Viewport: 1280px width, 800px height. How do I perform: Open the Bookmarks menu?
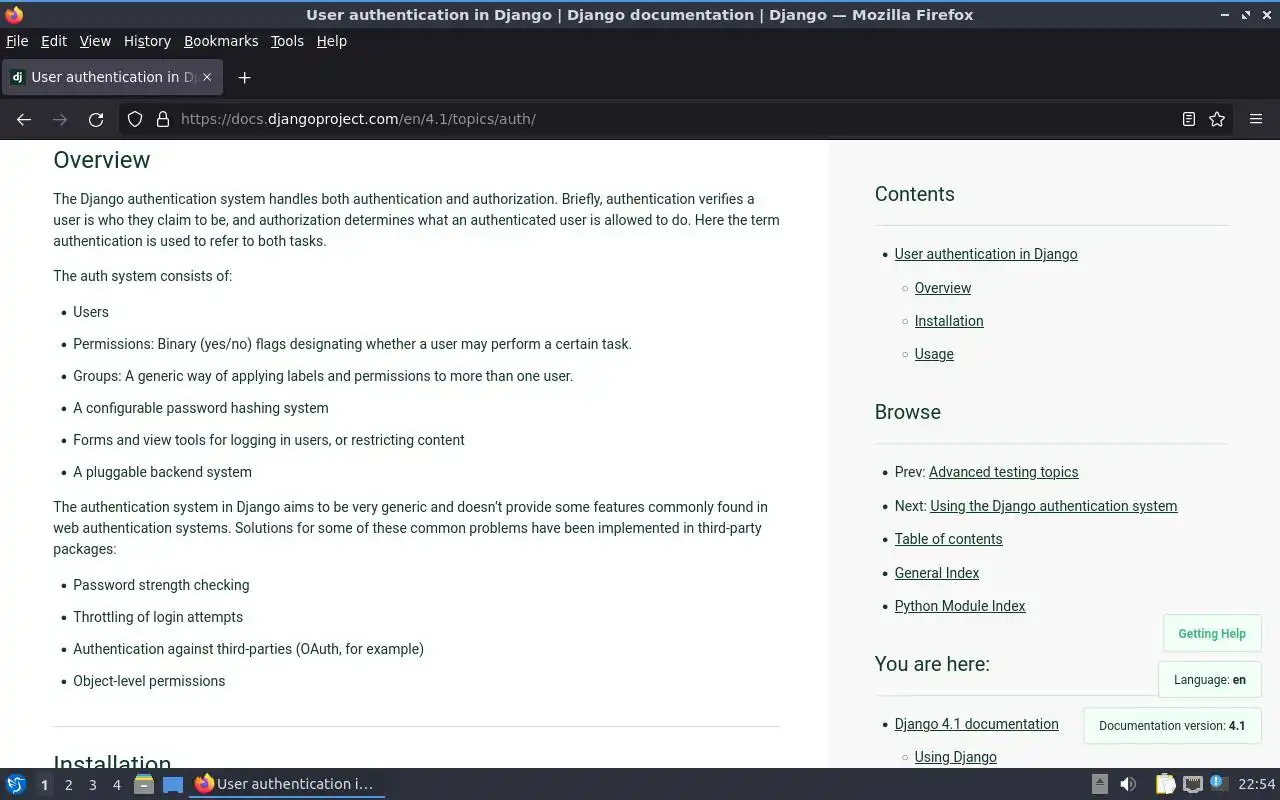click(221, 41)
